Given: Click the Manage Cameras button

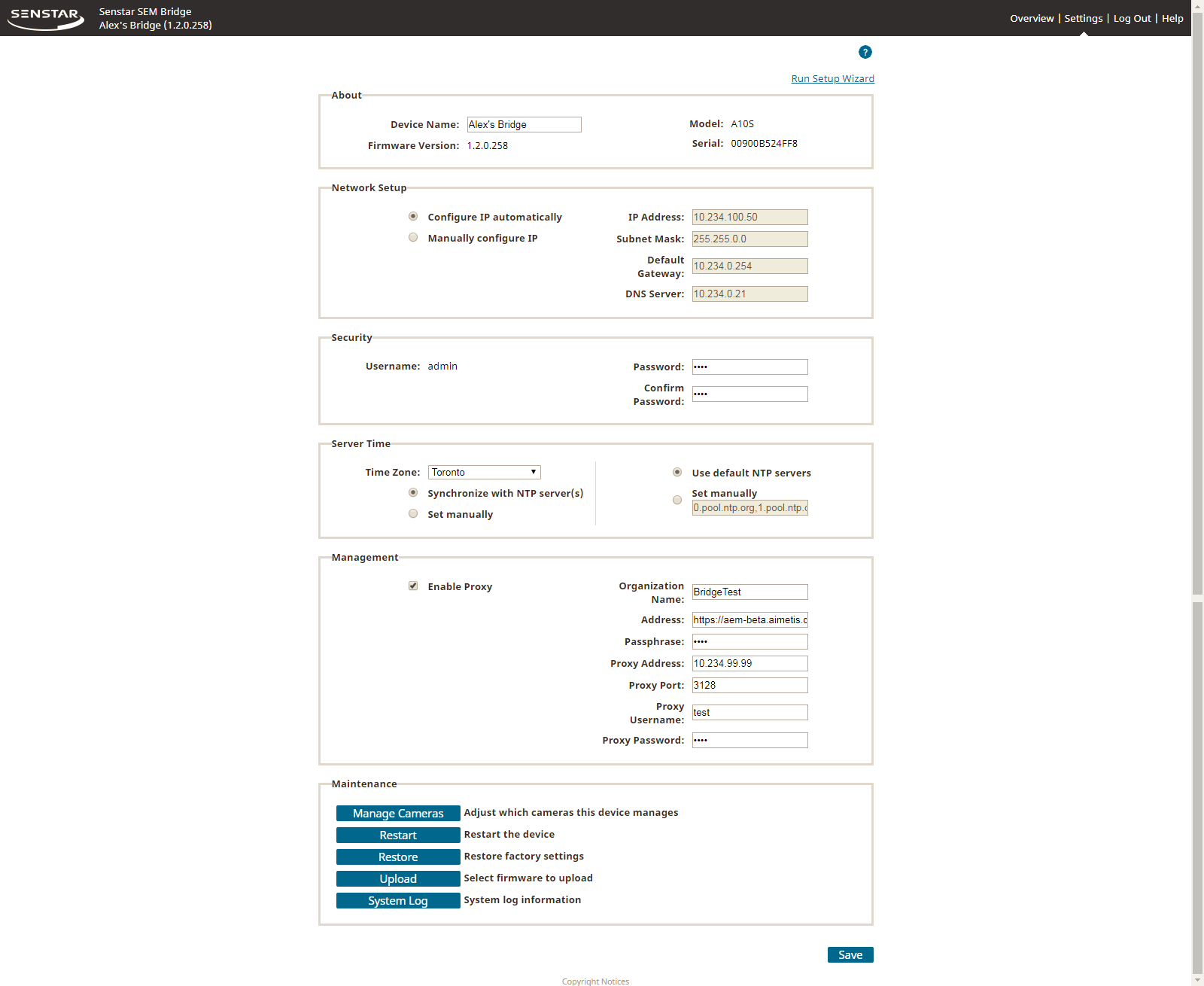Looking at the screenshot, I should pos(398,813).
